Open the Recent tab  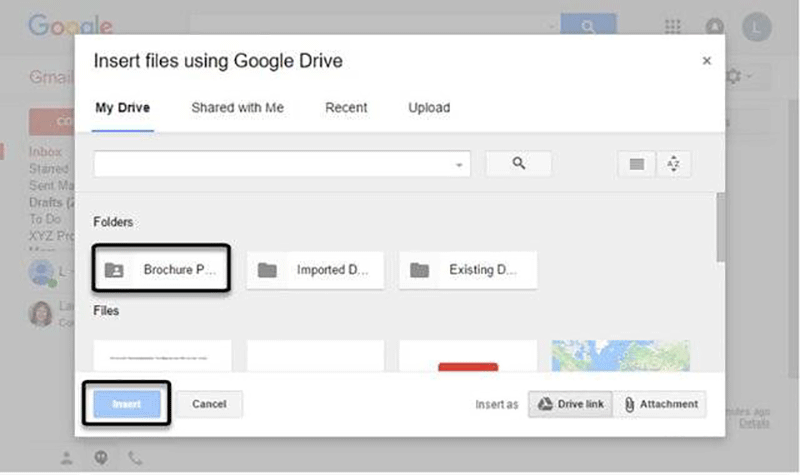click(346, 108)
